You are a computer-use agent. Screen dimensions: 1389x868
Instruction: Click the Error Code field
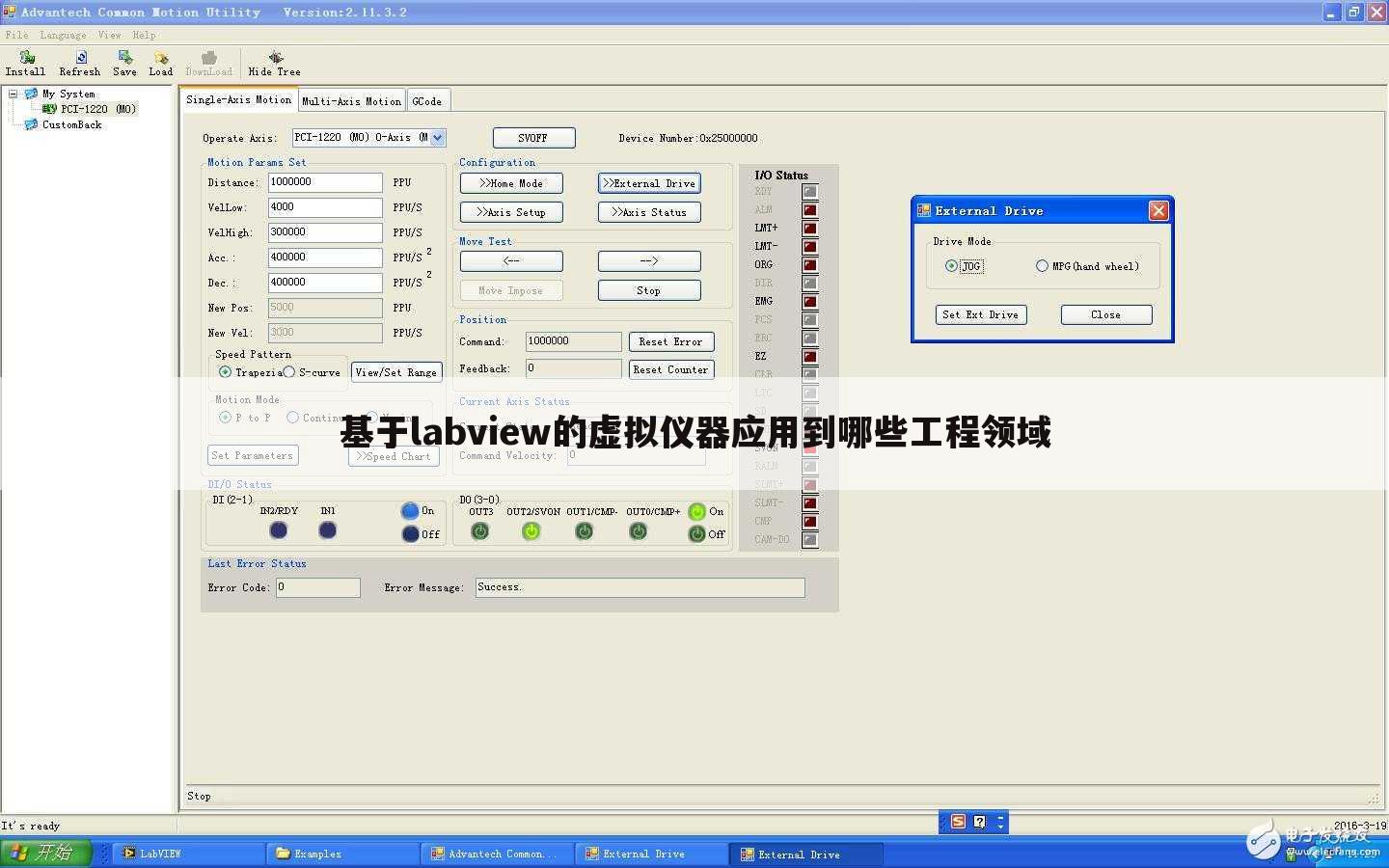(x=318, y=587)
